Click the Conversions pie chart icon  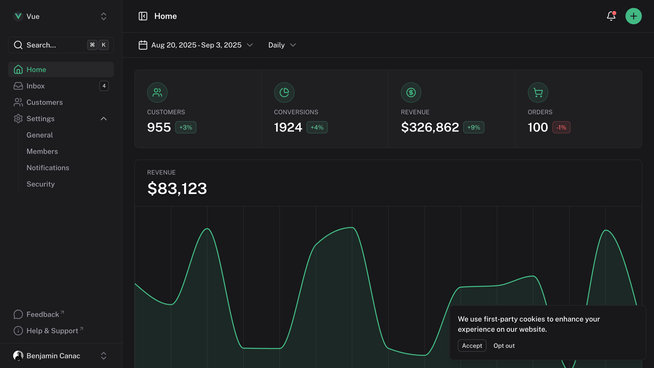(x=284, y=92)
